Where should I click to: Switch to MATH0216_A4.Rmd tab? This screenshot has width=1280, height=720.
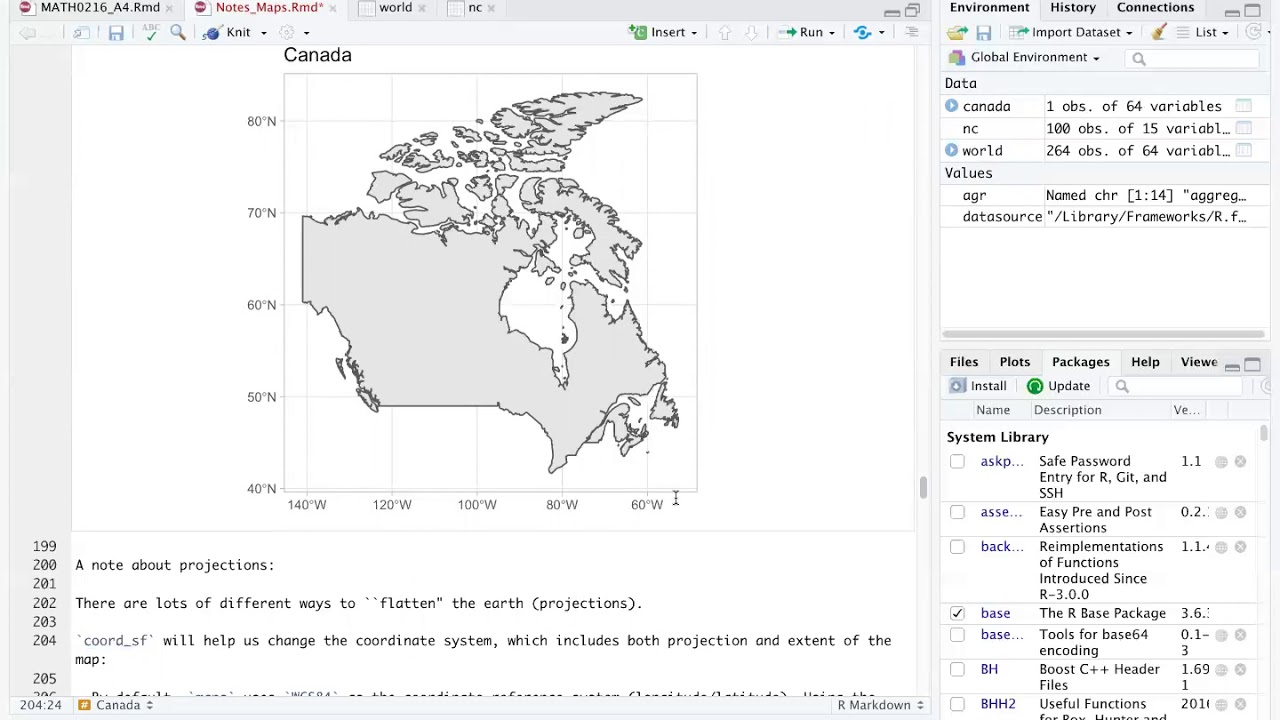click(x=100, y=8)
